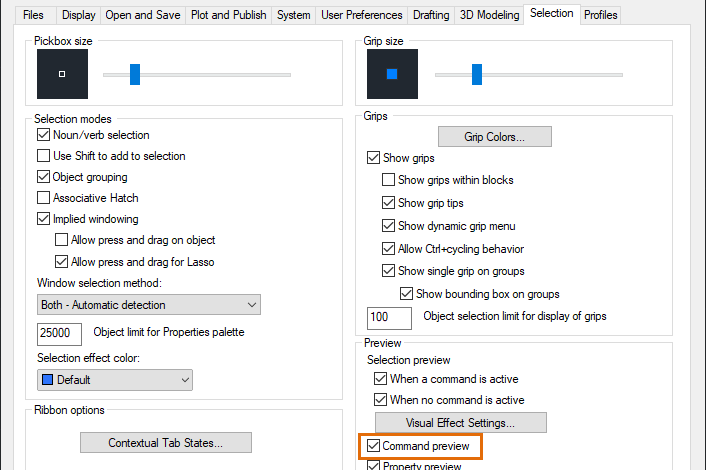Enable Show grips within blocks

(389, 180)
